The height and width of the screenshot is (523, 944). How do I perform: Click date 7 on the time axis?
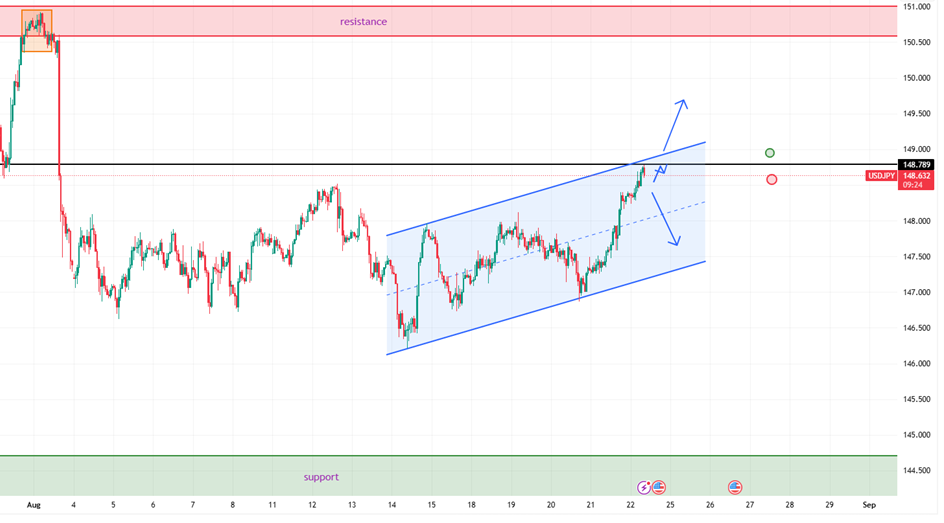click(x=193, y=505)
